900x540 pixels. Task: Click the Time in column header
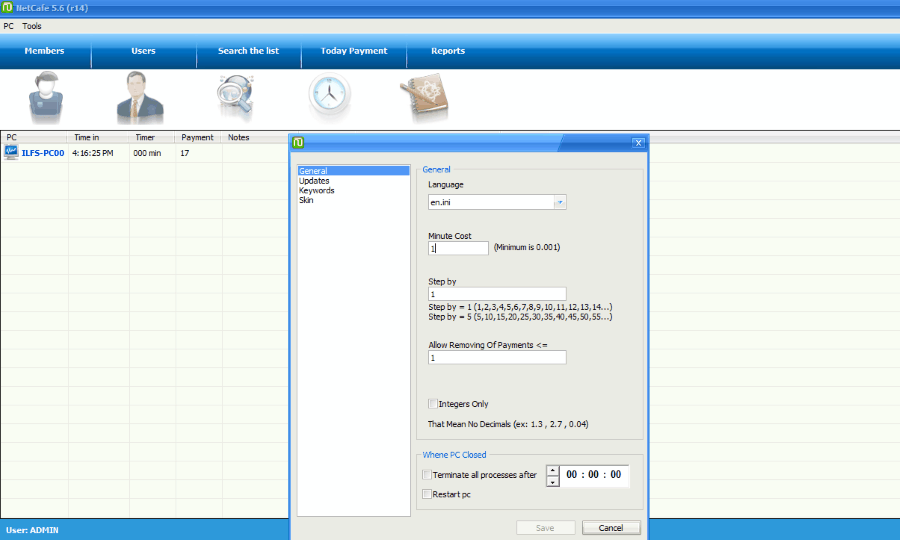pyautogui.click(x=99, y=137)
